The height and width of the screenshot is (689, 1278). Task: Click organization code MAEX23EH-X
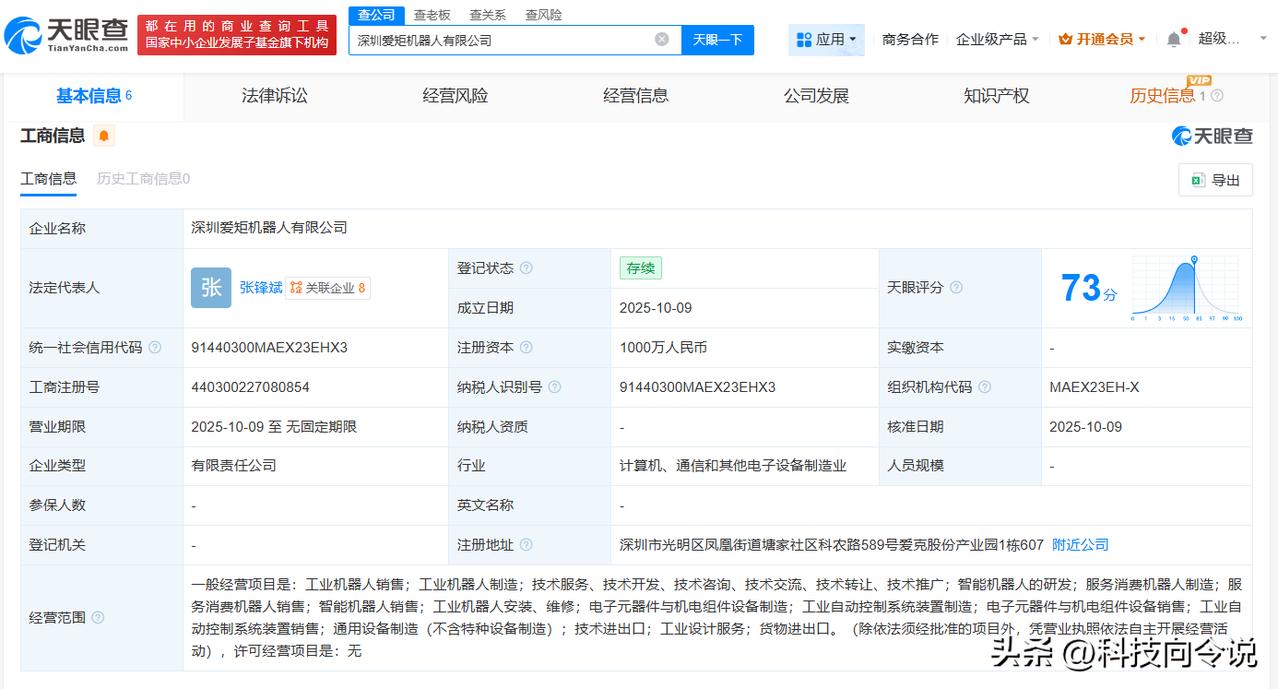[x=1094, y=387]
